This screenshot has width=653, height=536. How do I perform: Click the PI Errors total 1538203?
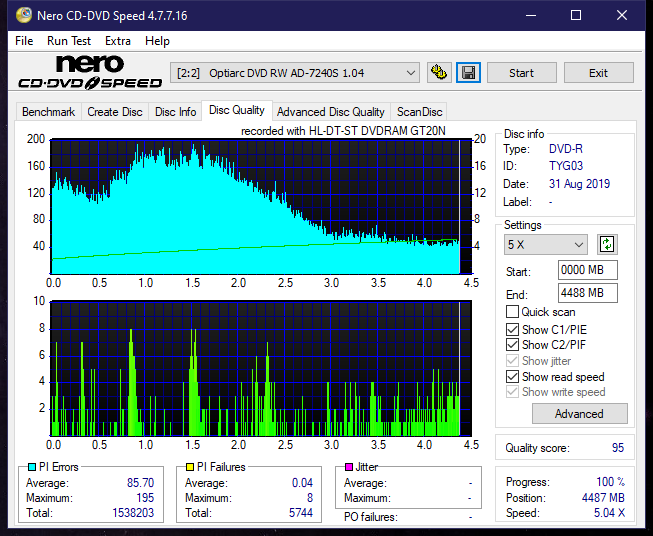coord(133,513)
